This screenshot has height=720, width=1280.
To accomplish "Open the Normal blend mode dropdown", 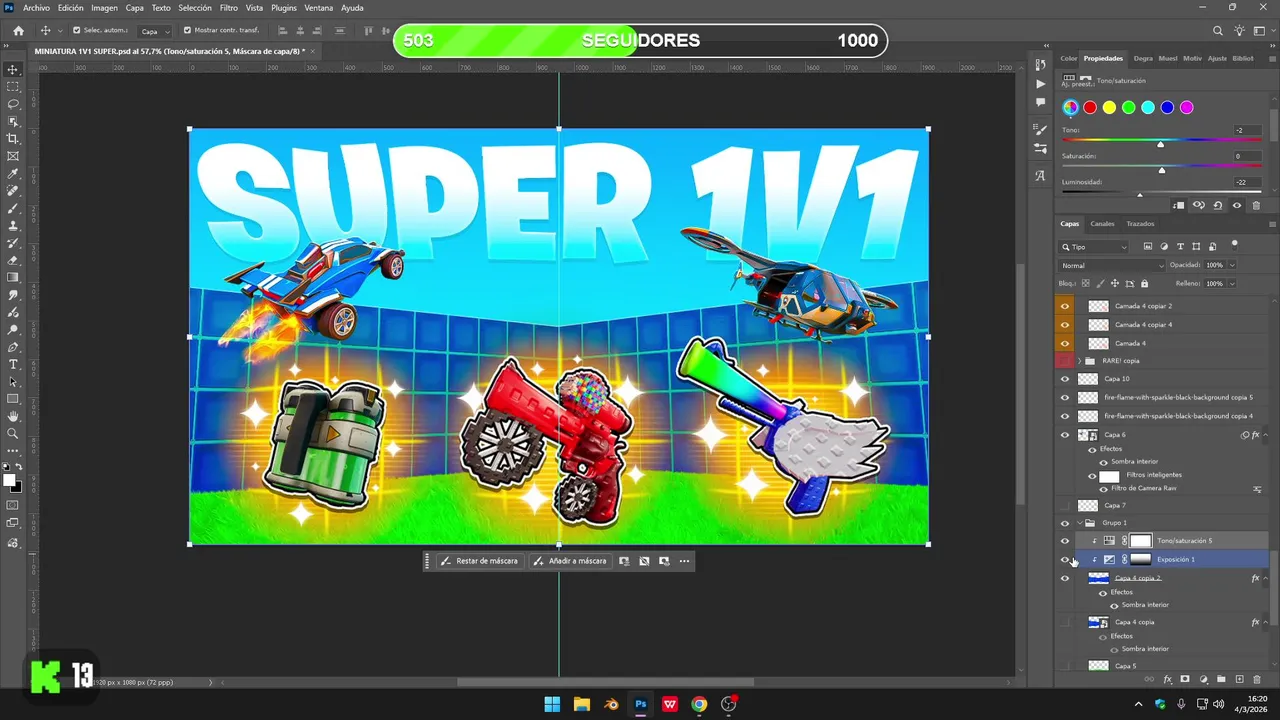I will (x=1112, y=265).
